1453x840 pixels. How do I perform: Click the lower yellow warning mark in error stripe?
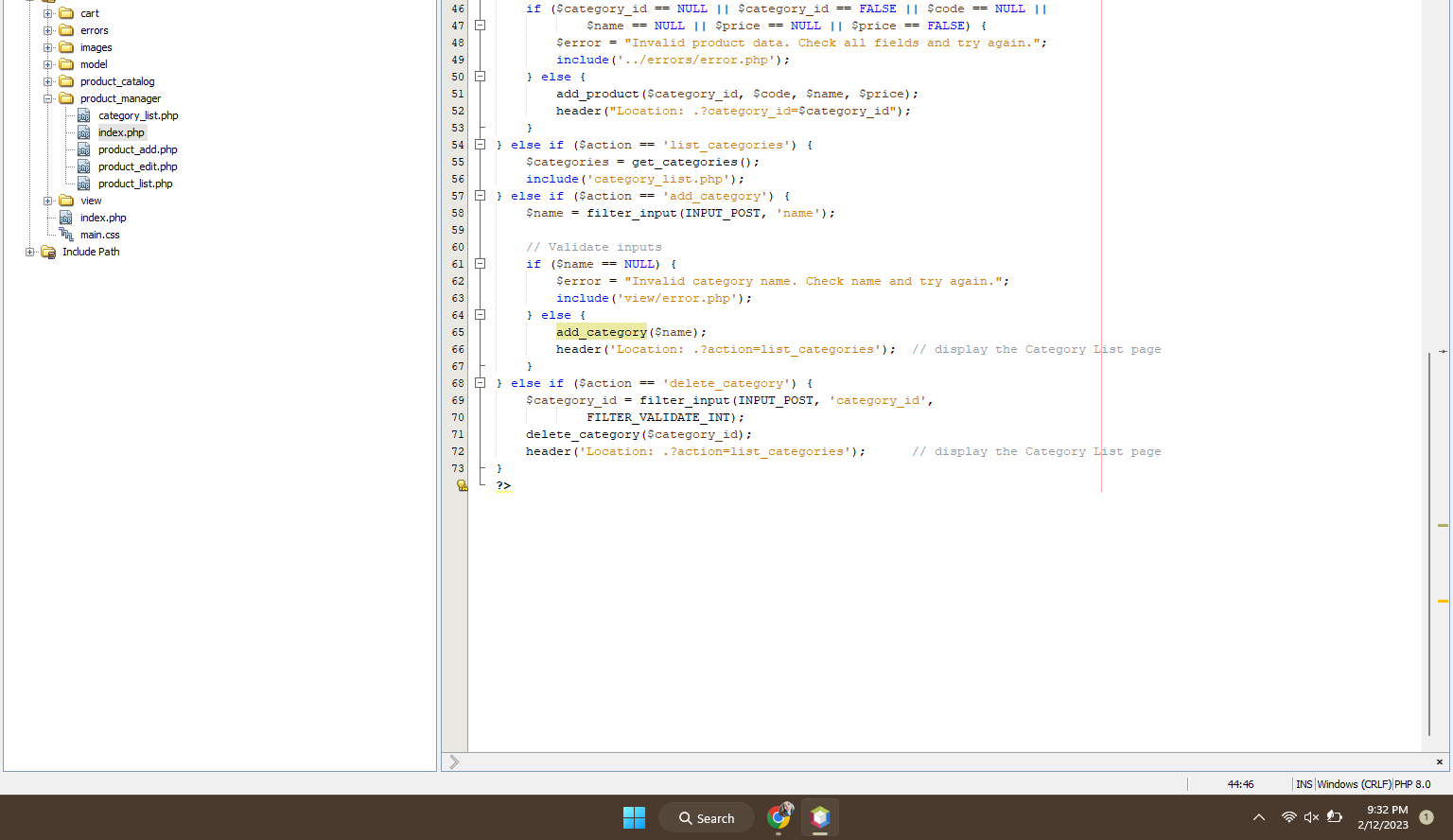click(1443, 601)
